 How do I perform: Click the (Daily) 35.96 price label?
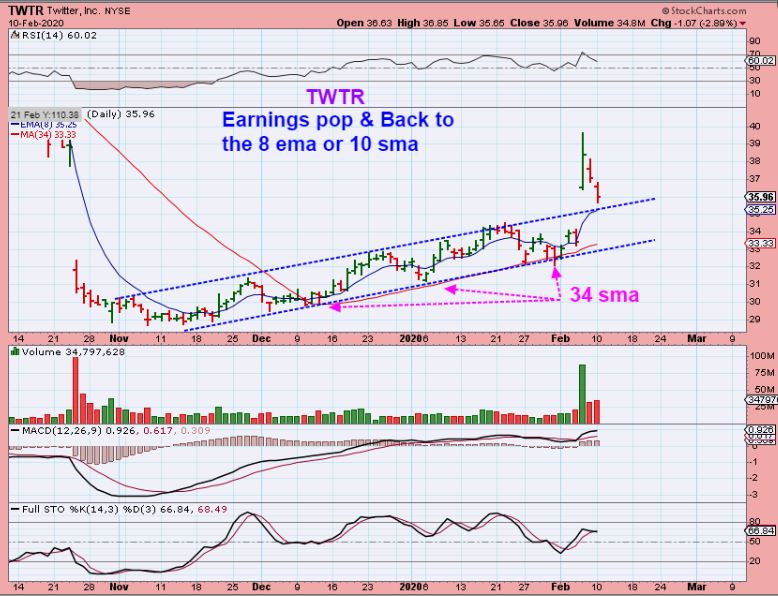(121, 114)
